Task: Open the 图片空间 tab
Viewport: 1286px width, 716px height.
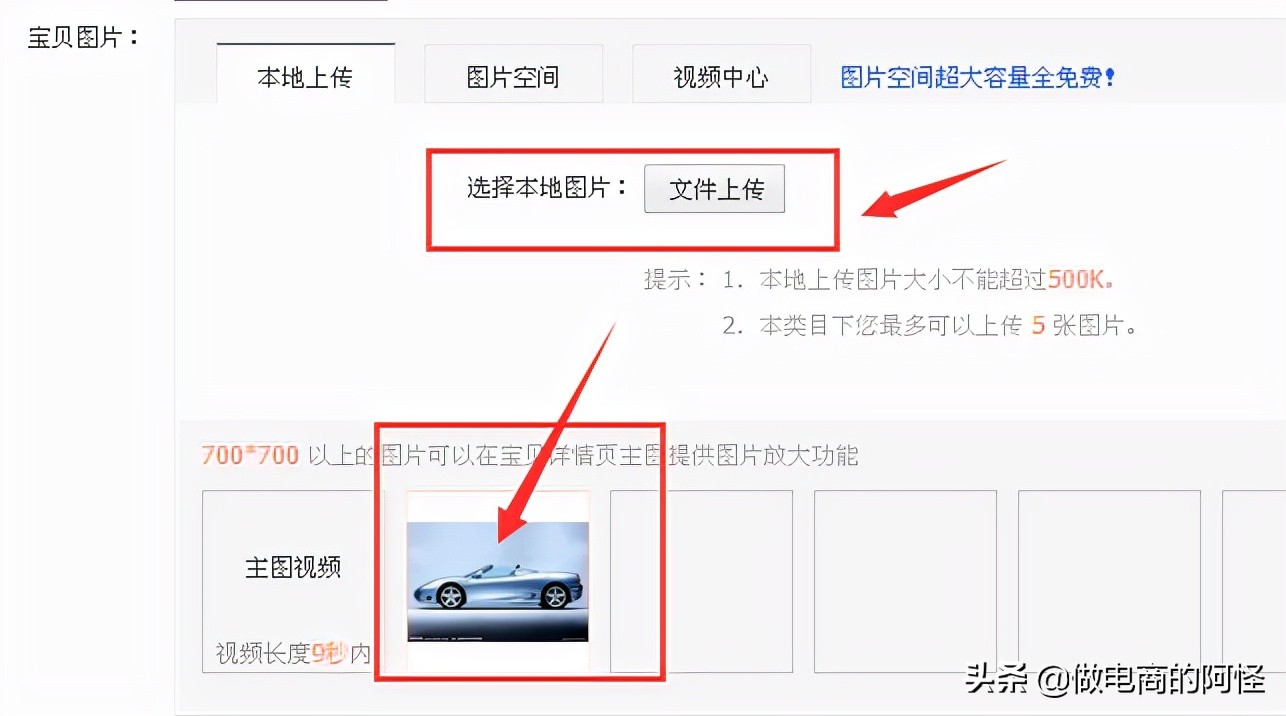Action: click(513, 76)
